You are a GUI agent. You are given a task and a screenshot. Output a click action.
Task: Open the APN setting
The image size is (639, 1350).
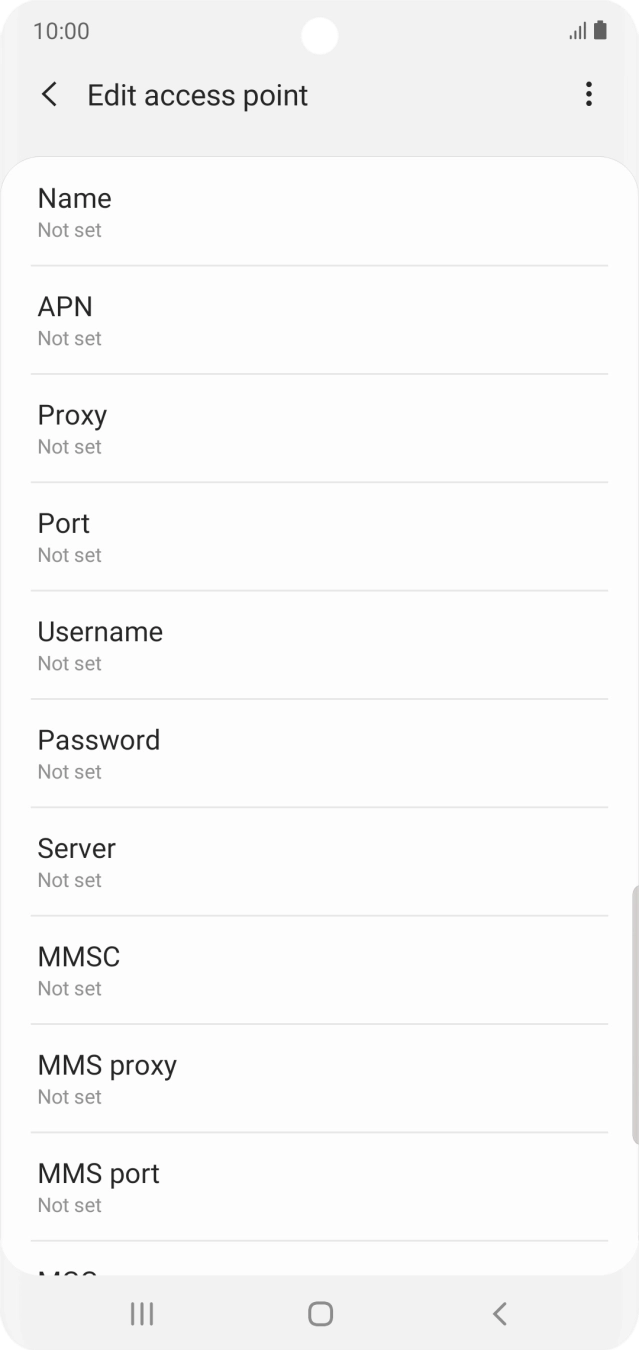pyautogui.click(x=319, y=320)
